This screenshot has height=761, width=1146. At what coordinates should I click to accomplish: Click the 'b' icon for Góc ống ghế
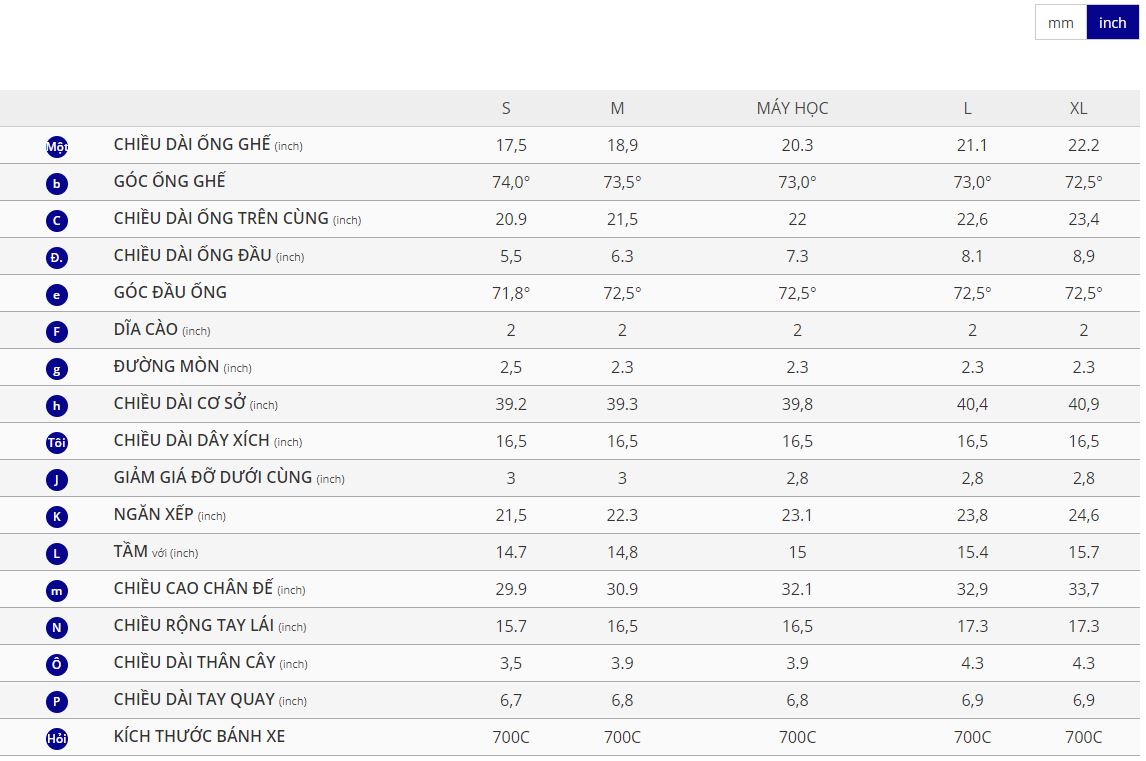tap(57, 183)
